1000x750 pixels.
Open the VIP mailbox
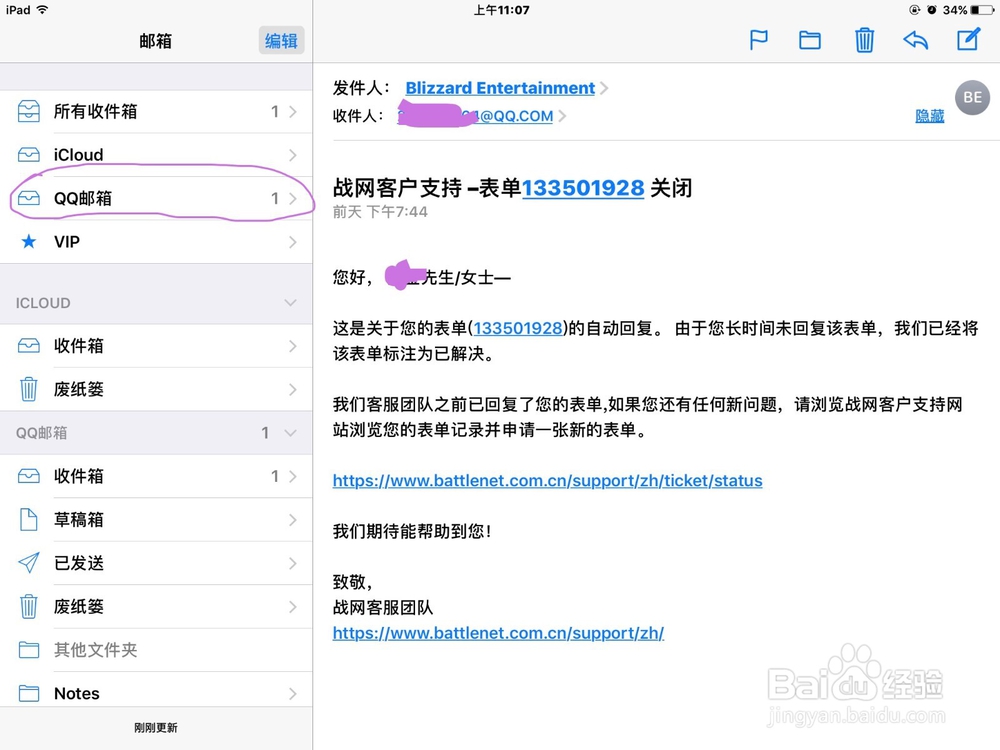[x=156, y=242]
